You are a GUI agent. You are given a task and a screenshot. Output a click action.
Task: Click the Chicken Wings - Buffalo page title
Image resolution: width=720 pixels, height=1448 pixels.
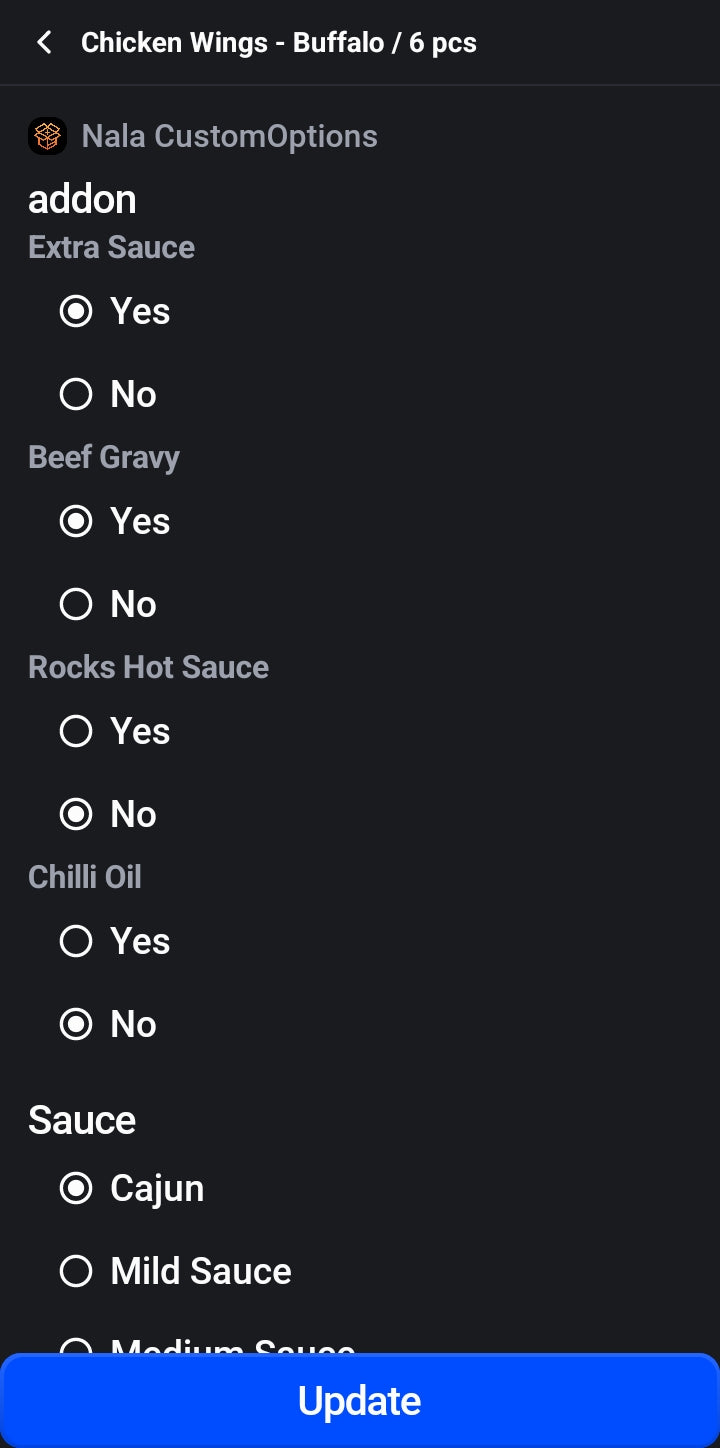click(278, 43)
